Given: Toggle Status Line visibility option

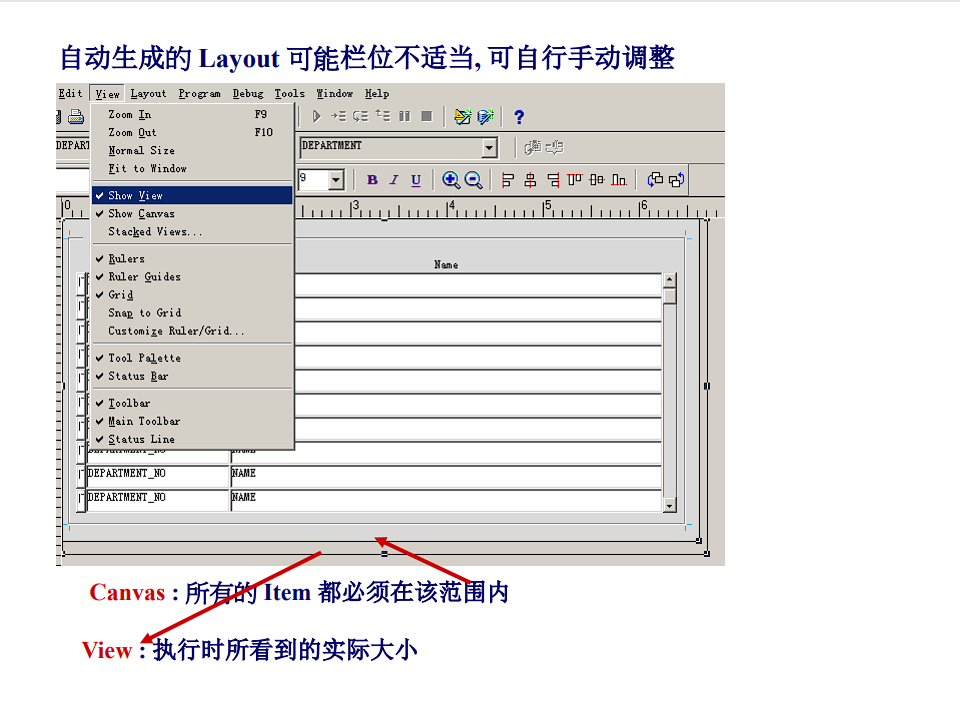Looking at the screenshot, I should coord(192,439).
